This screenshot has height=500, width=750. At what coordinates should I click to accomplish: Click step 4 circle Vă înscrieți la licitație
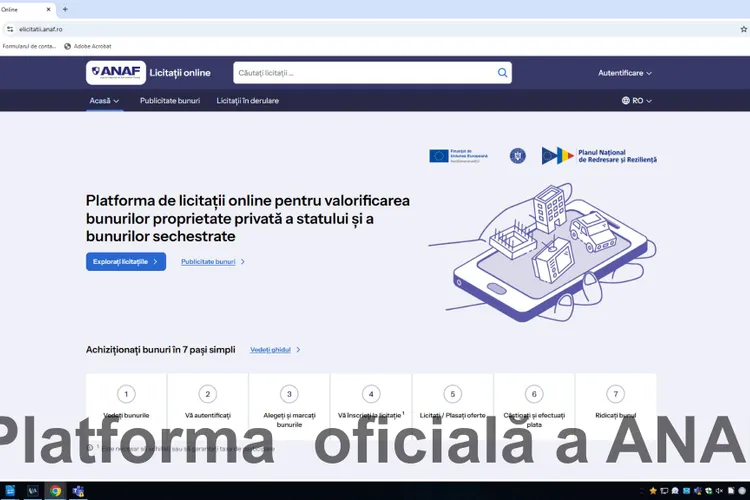[x=371, y=394]
